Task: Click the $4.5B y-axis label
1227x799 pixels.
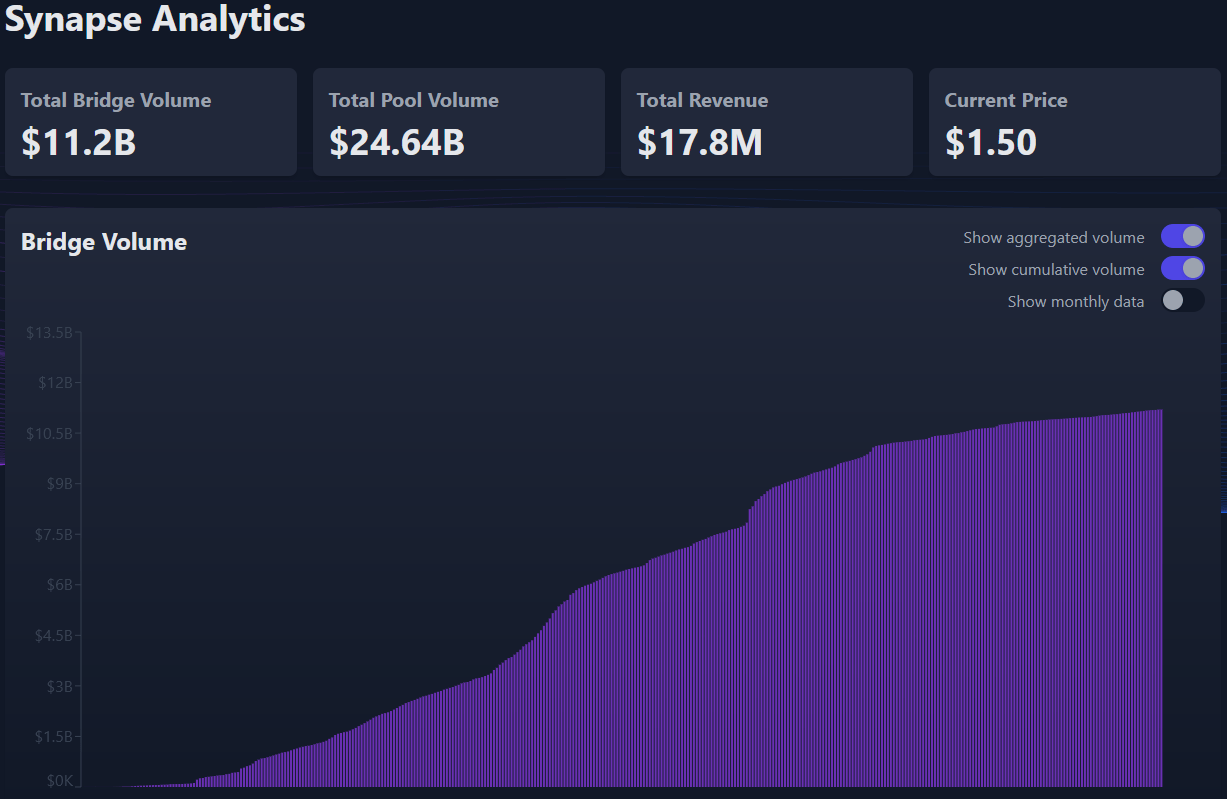Action: coord(53,635)
